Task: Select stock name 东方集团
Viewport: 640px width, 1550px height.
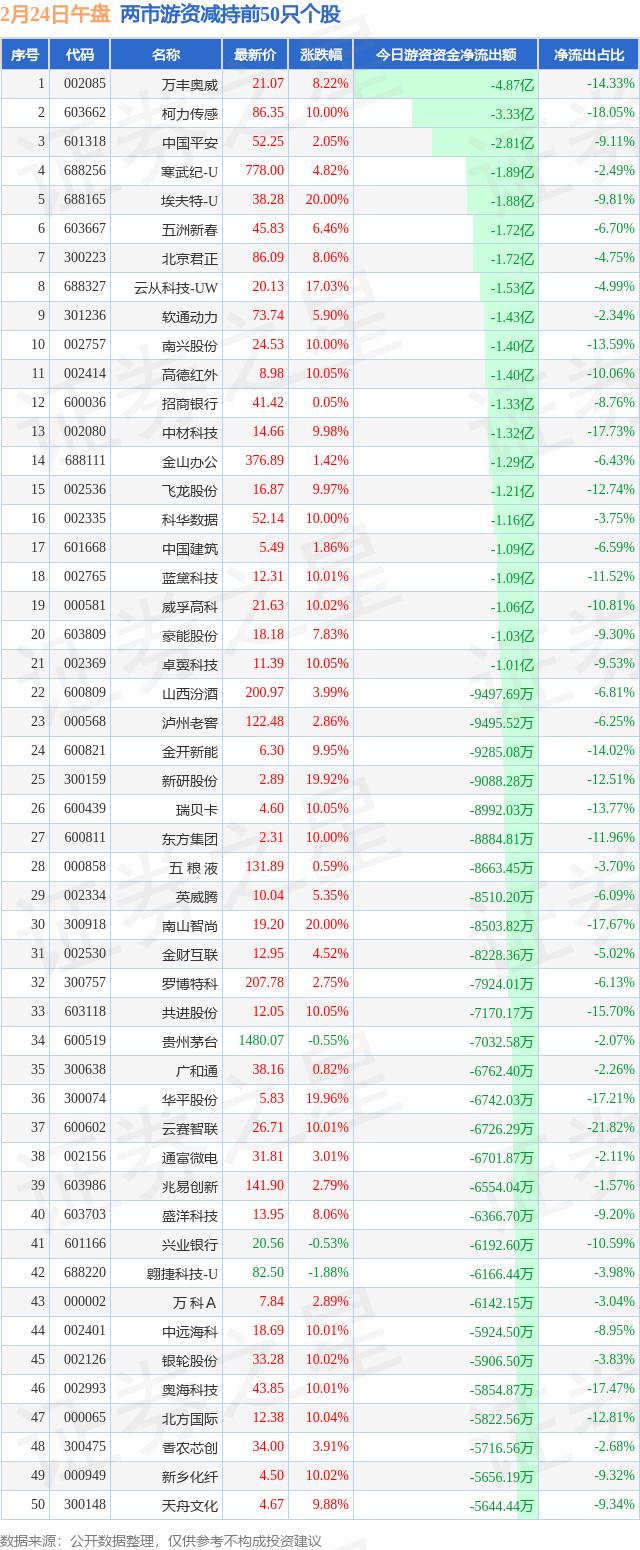Action: (189, 838)
